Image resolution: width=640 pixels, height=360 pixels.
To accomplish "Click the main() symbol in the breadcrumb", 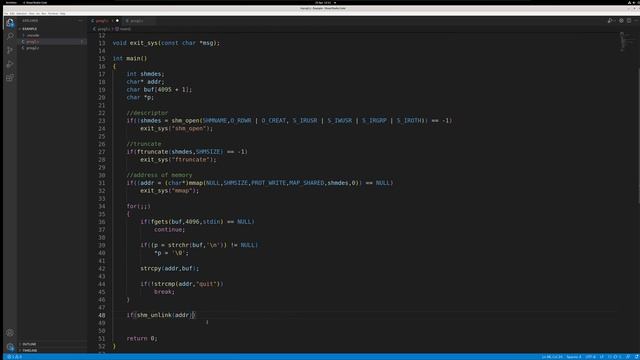I will tap(124, 29).
